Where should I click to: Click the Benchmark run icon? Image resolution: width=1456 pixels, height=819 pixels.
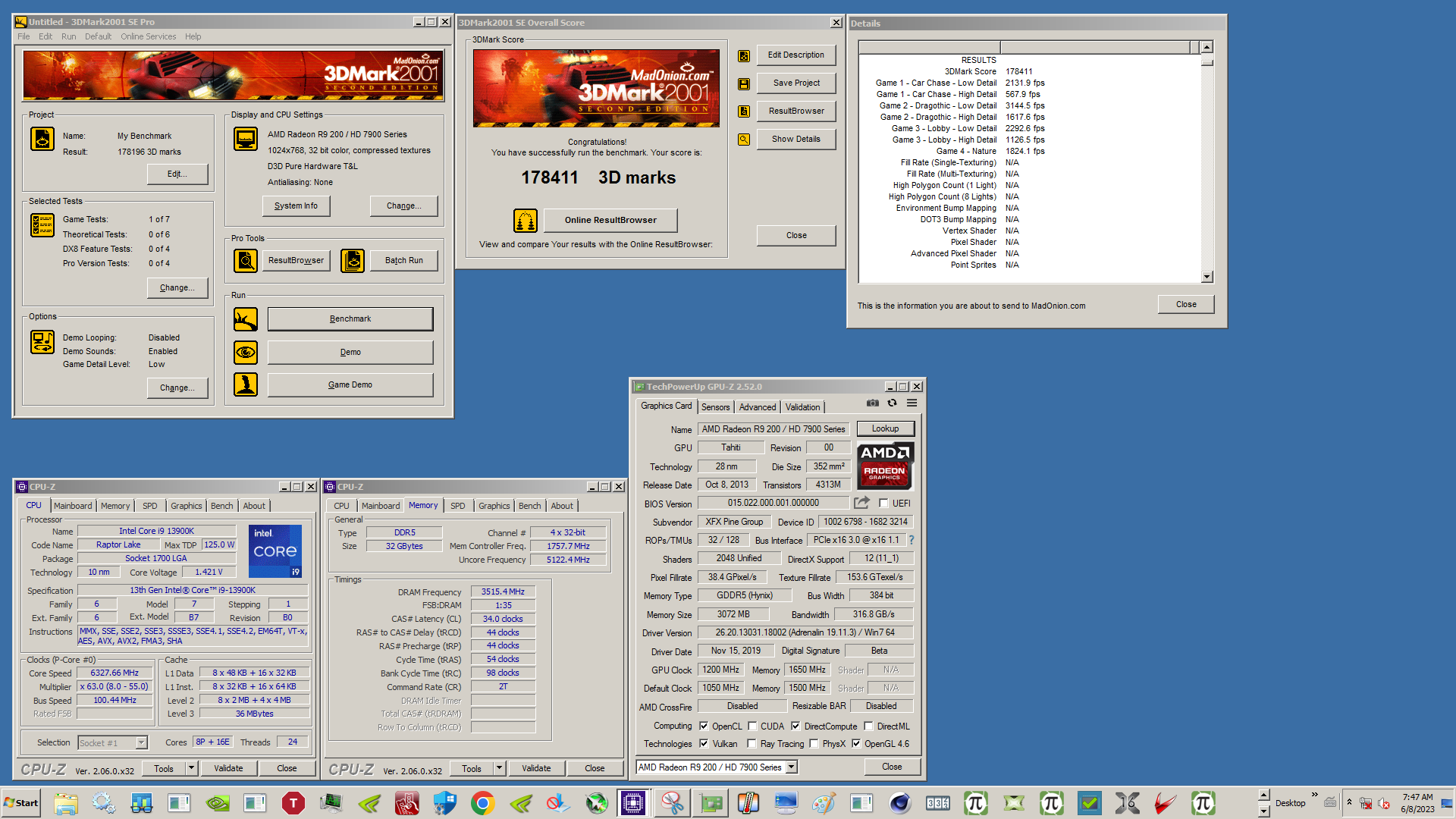[x=246, y=319]
